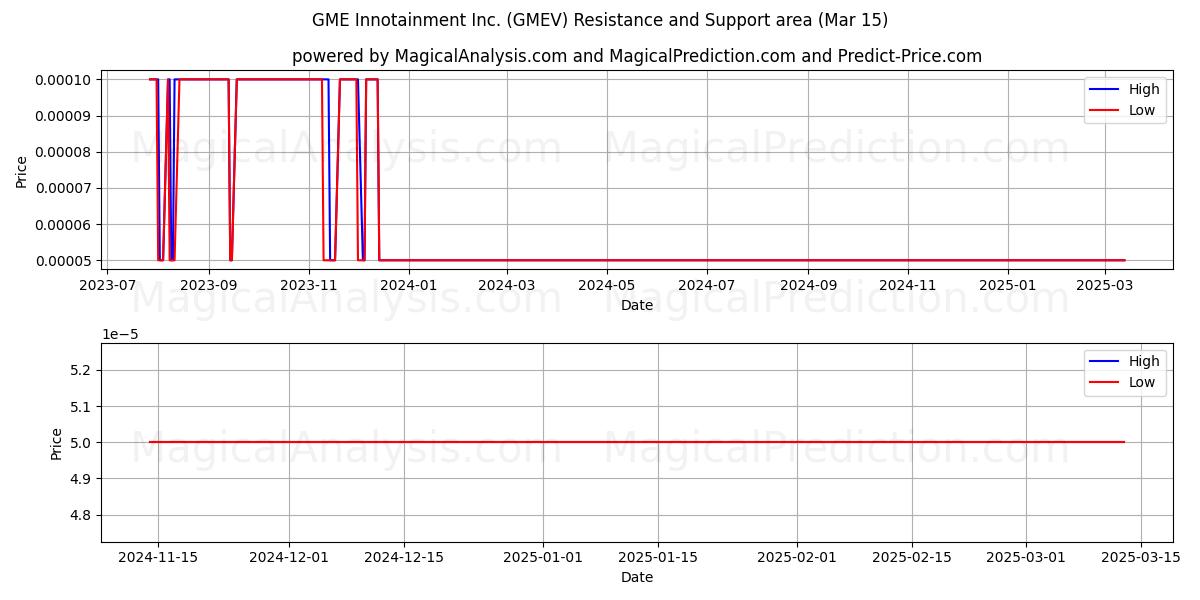Image resolution: width=1200 pixels, height=600 pixels.
Task: Click the '2025-01' tick label in upper chart
Action: coord(1008,285)
